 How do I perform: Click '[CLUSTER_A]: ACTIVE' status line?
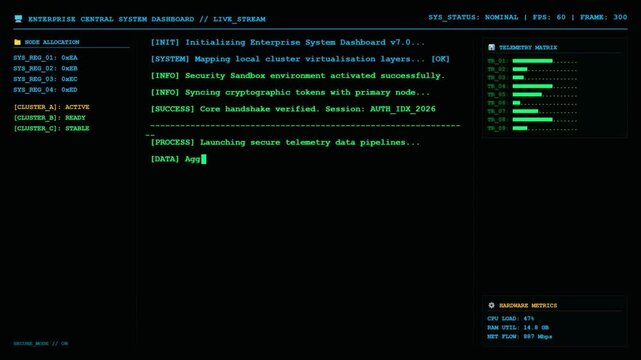click(x=52, y=107)
